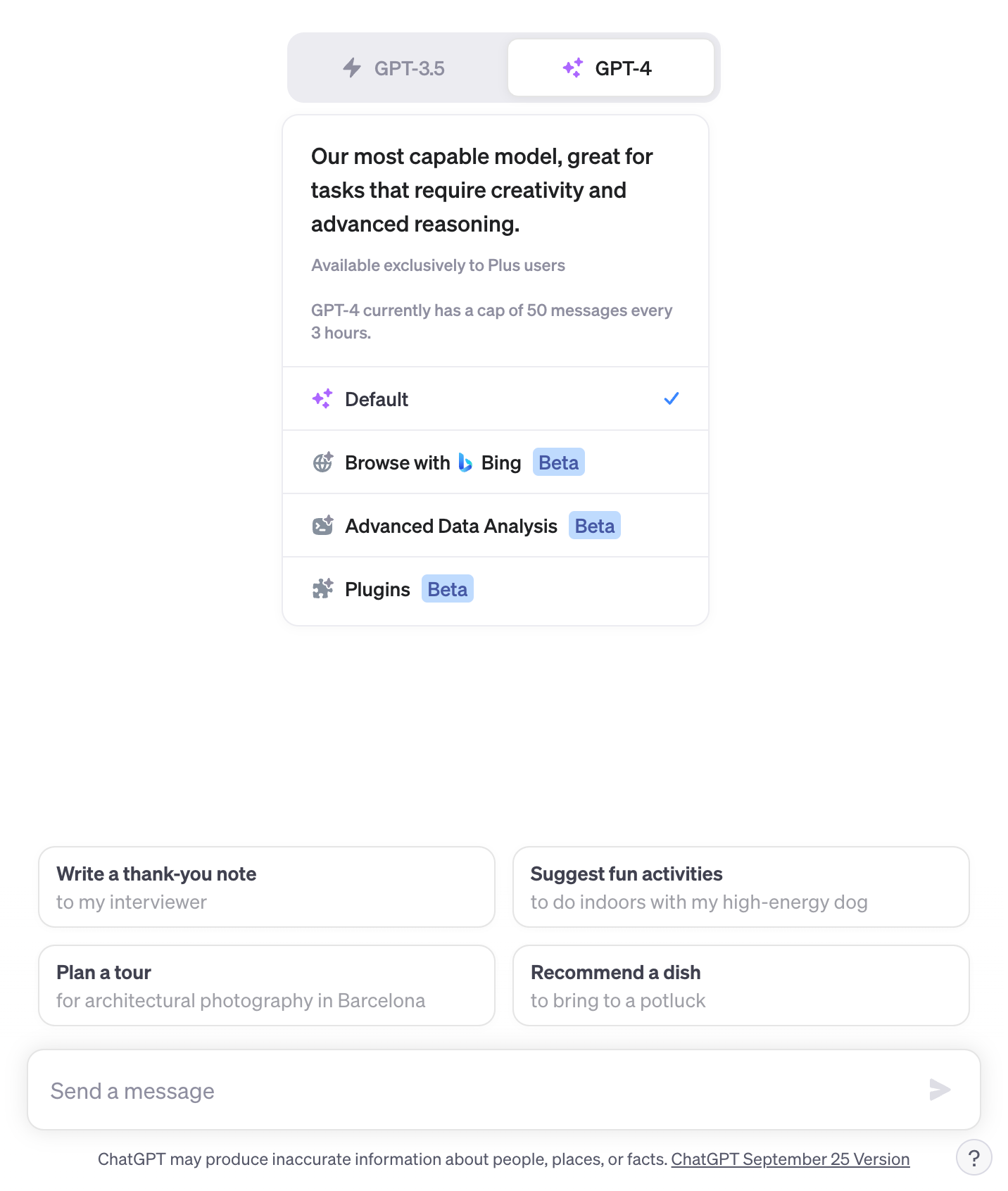Image resolution: width=1008 pixels, height=1191 pixels.
Task: Click the Write a thank-you note suggestion
Action: (x=266, y=887)
